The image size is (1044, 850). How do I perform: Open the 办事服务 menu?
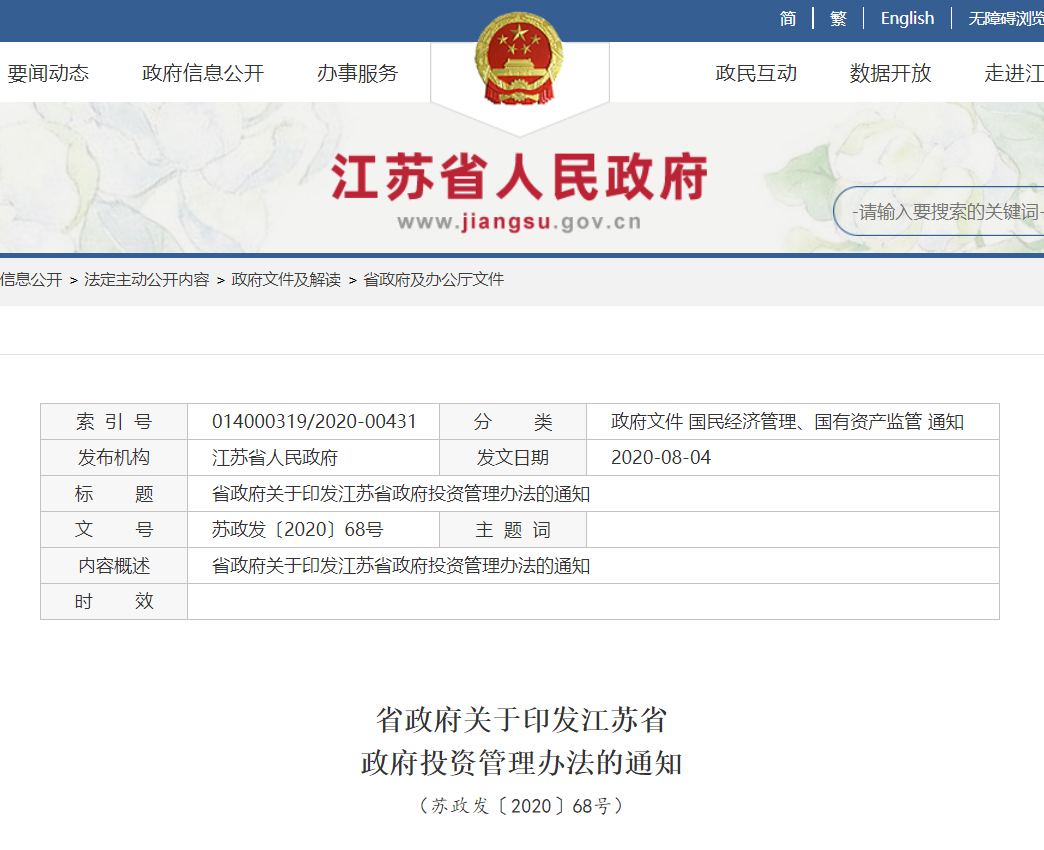point(358,73)
